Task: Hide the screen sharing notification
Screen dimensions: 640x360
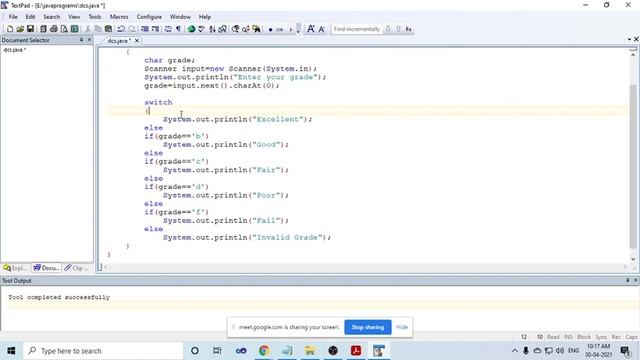Action: coord(402,327)
